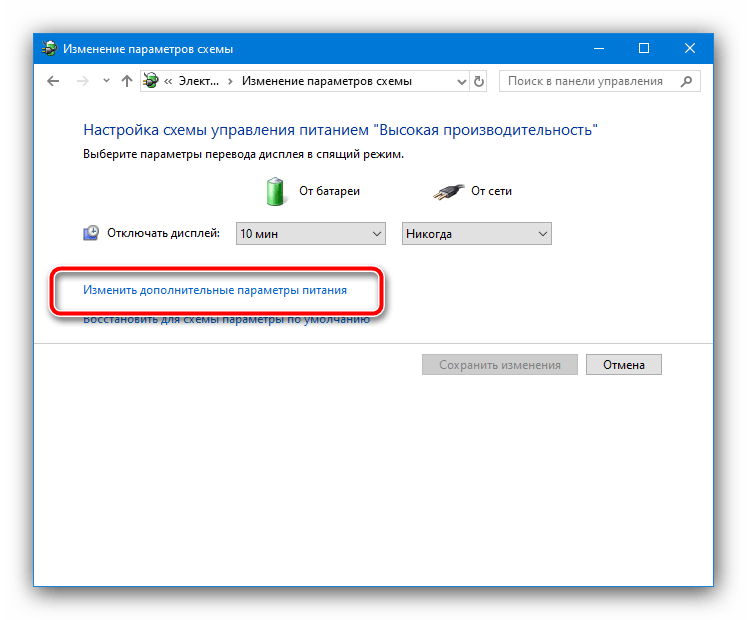Close the window
This screenshot has height=620, width=747.
tap(689, 49)
